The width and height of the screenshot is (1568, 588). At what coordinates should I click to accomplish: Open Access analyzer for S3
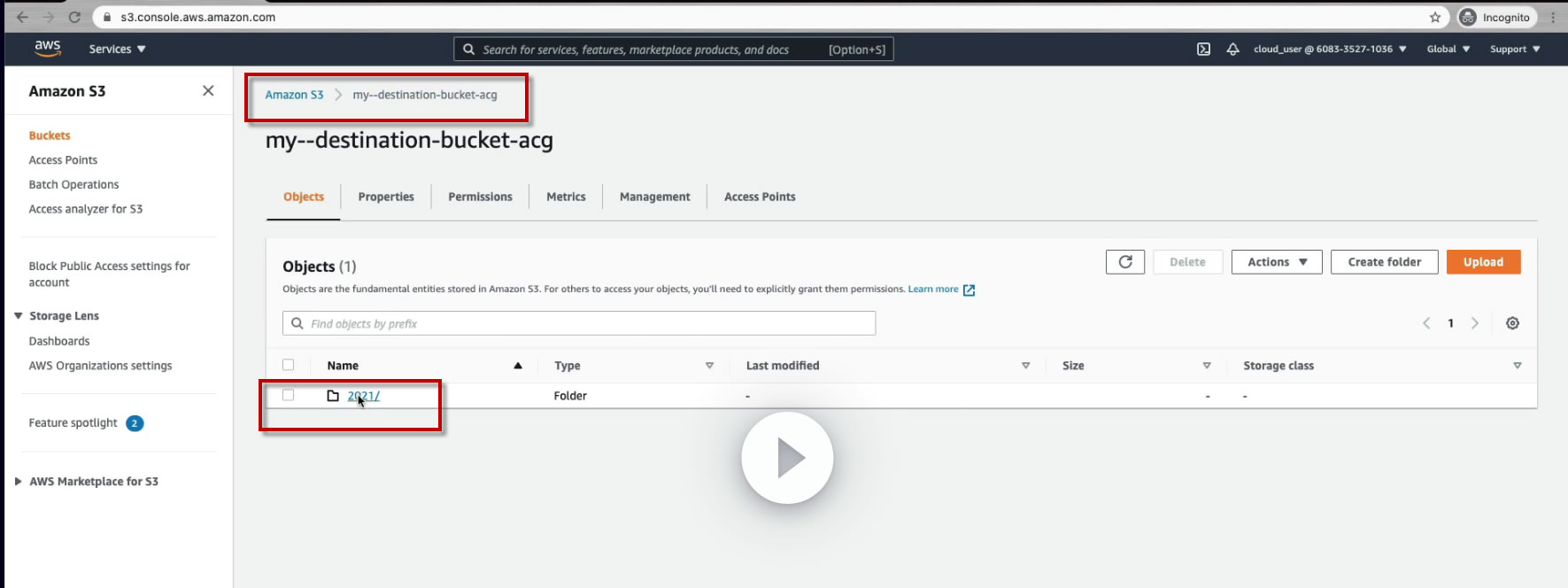[x=86, y=209]
